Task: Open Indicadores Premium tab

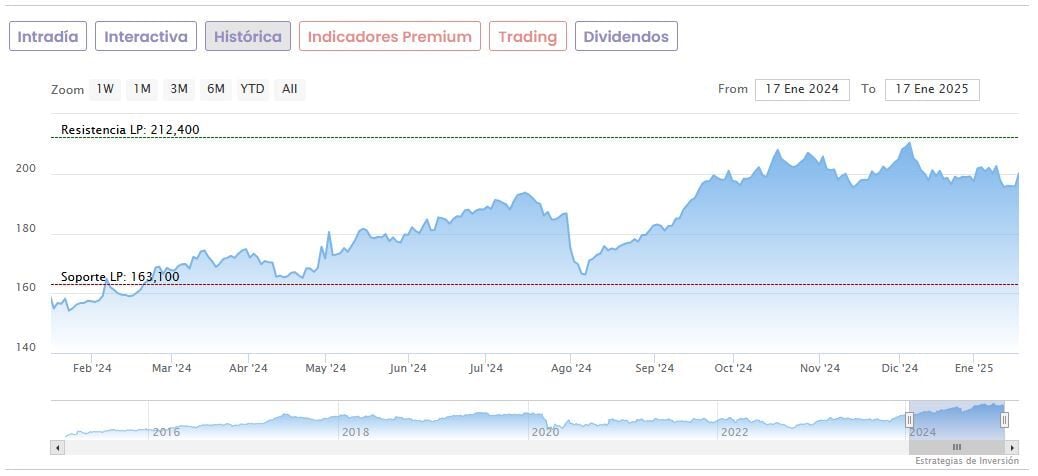Action: [389, 37]
